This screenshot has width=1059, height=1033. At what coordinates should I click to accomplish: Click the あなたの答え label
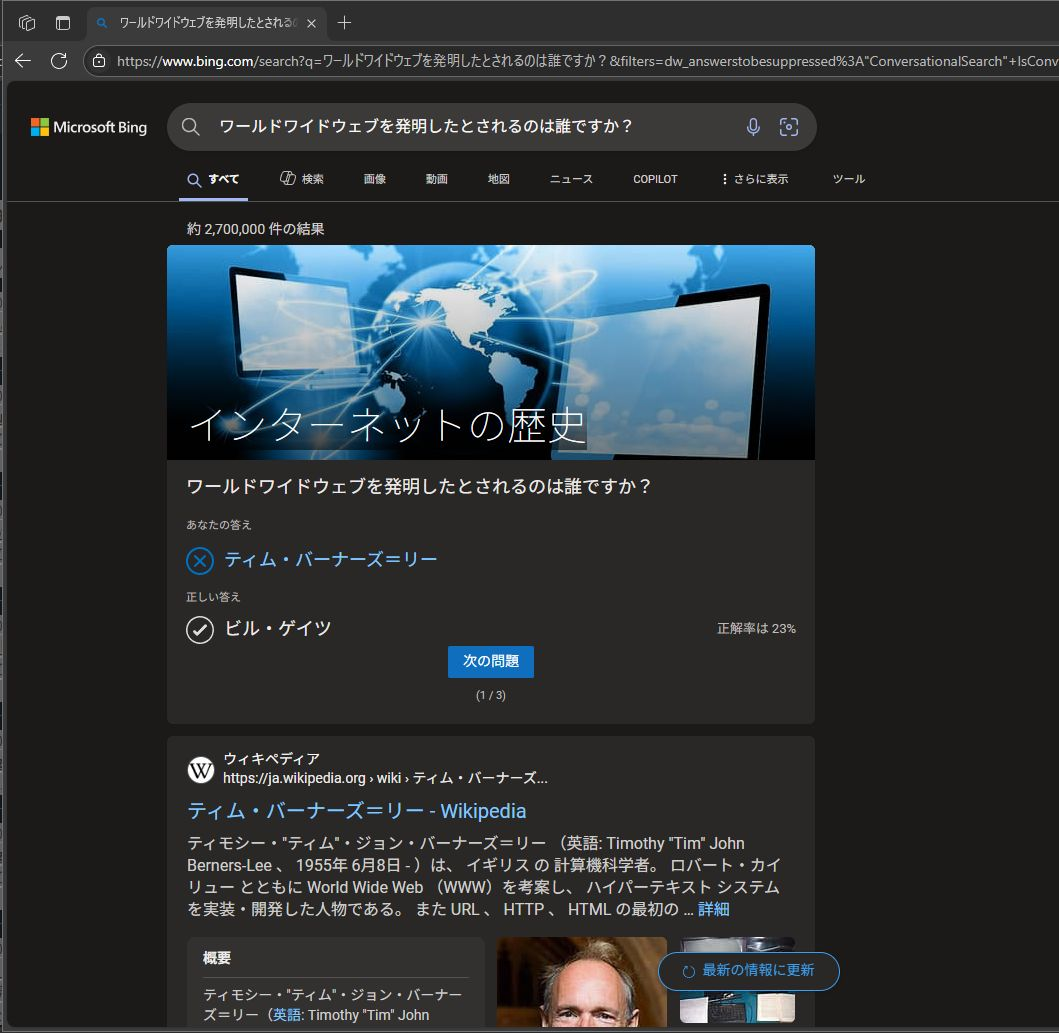(x=219, y=525)
